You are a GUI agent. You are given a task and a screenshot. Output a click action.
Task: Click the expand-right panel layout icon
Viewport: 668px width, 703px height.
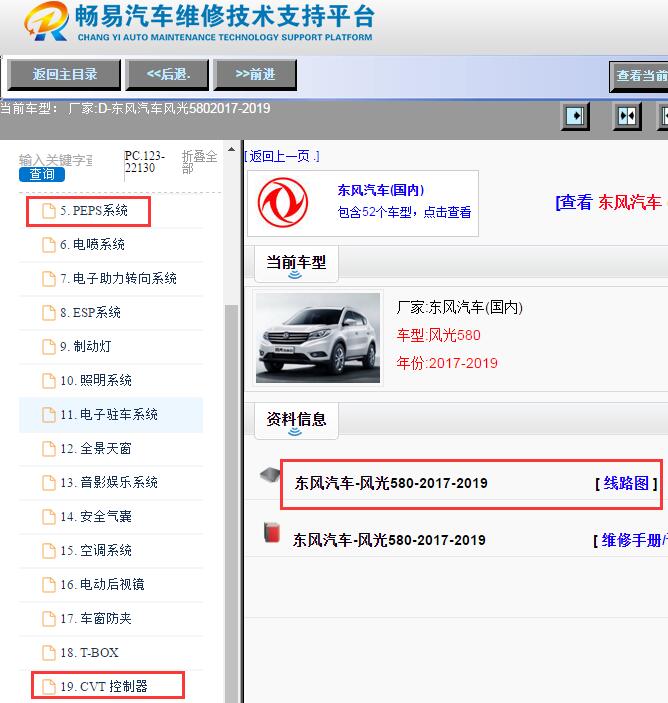click(575, 116)
